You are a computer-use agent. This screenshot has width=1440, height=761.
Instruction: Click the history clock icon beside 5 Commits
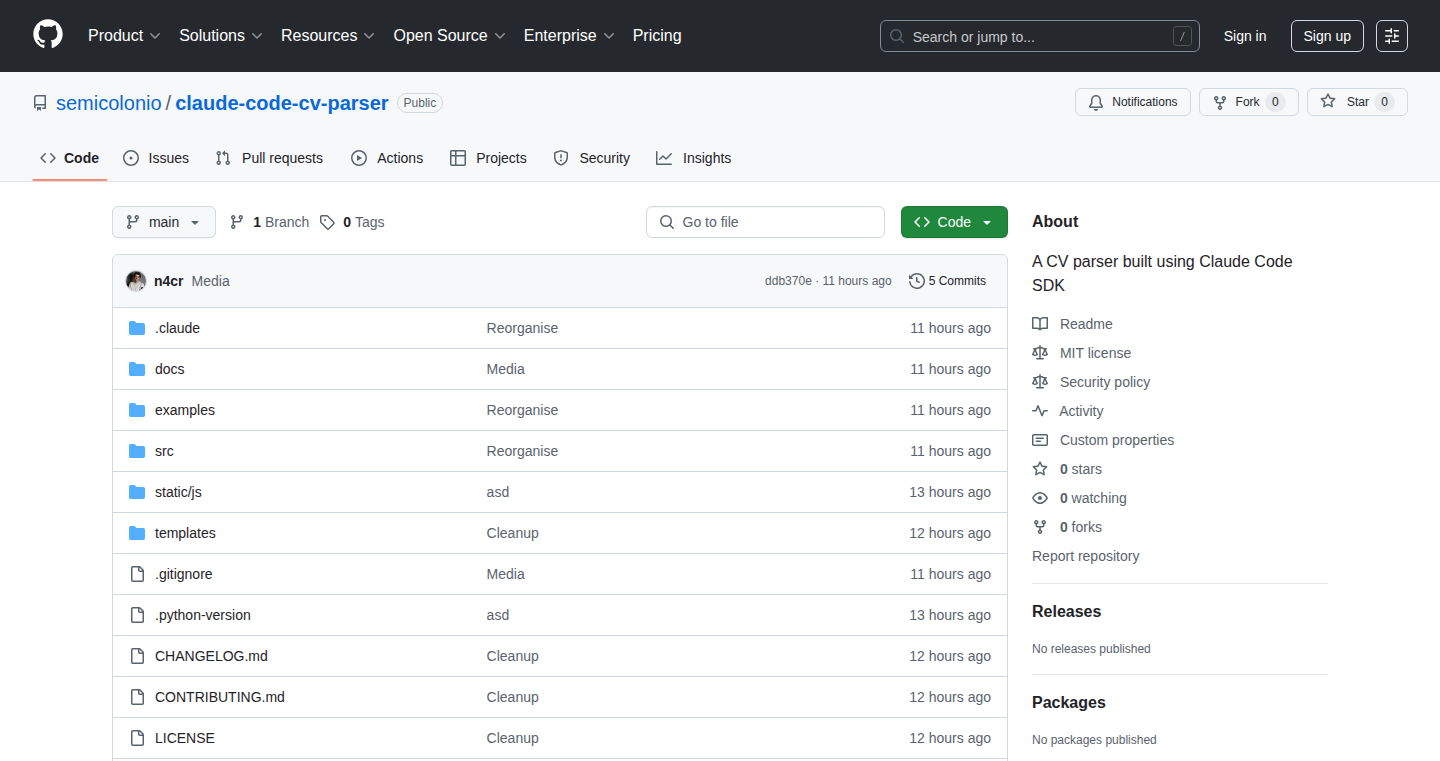point(916,281)
